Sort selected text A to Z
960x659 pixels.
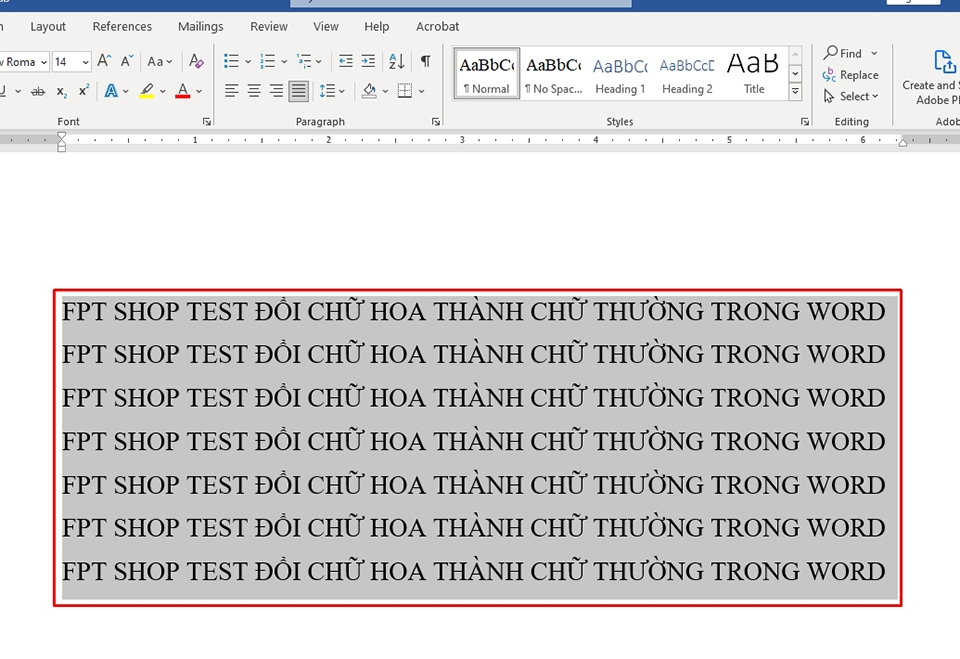point(397,61)
